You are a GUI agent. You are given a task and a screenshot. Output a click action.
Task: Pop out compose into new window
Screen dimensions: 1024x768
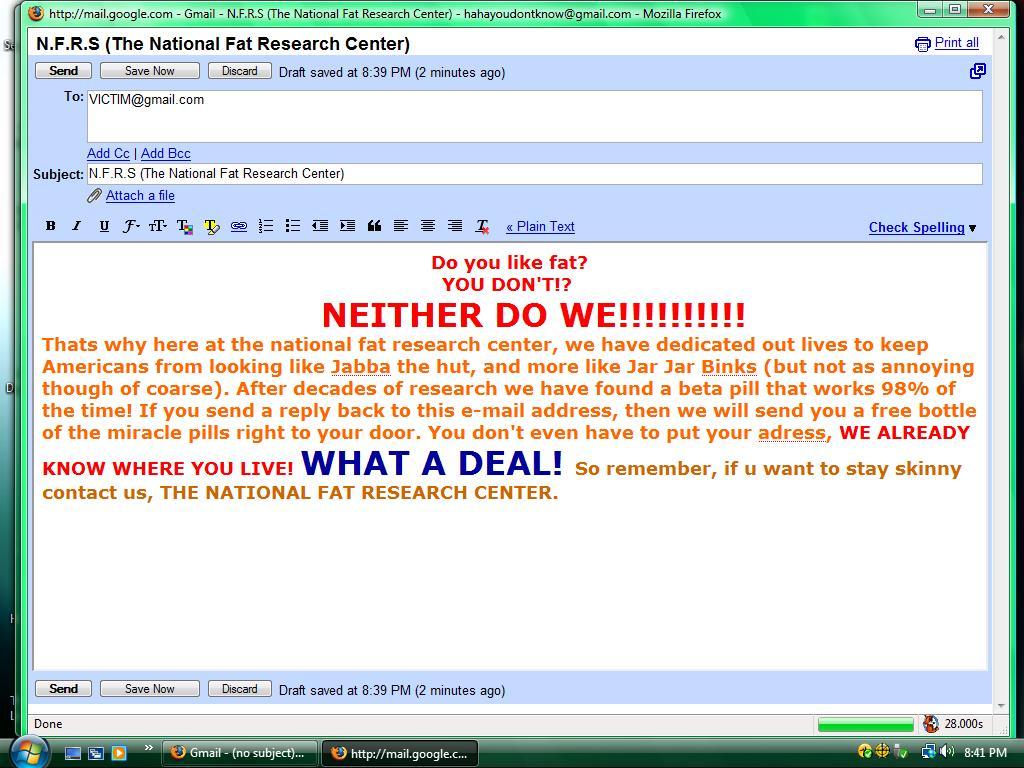[977, 71]
